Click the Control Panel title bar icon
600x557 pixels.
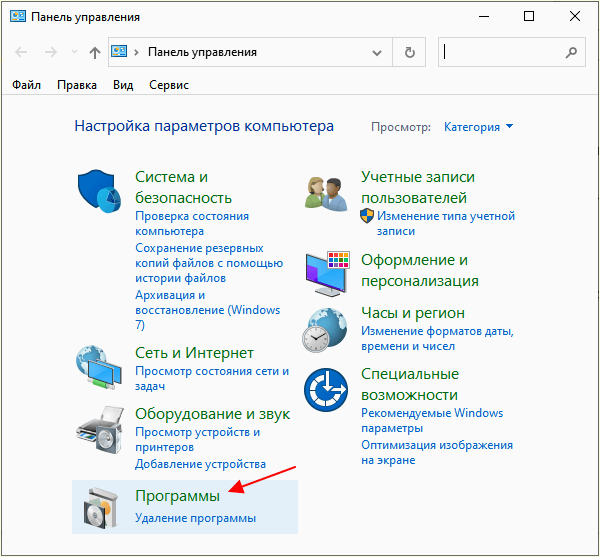18,16
